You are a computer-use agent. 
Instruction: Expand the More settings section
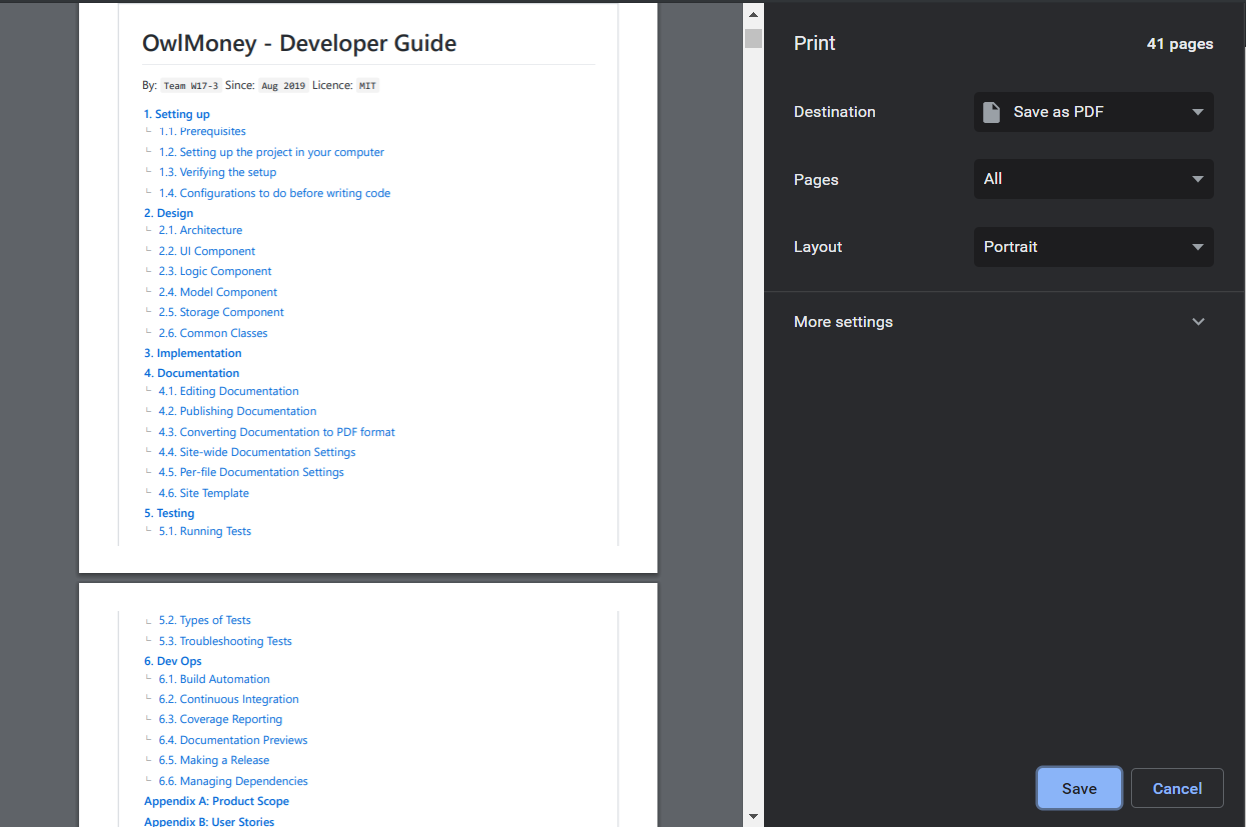[843, 322]
